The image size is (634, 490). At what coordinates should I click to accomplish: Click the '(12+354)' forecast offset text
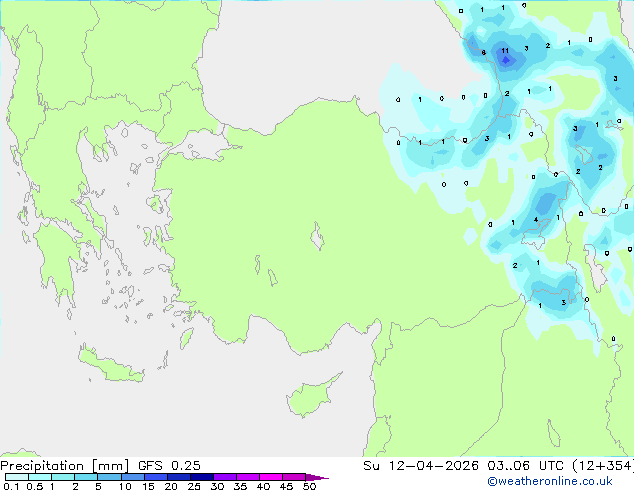coord(603,466)
